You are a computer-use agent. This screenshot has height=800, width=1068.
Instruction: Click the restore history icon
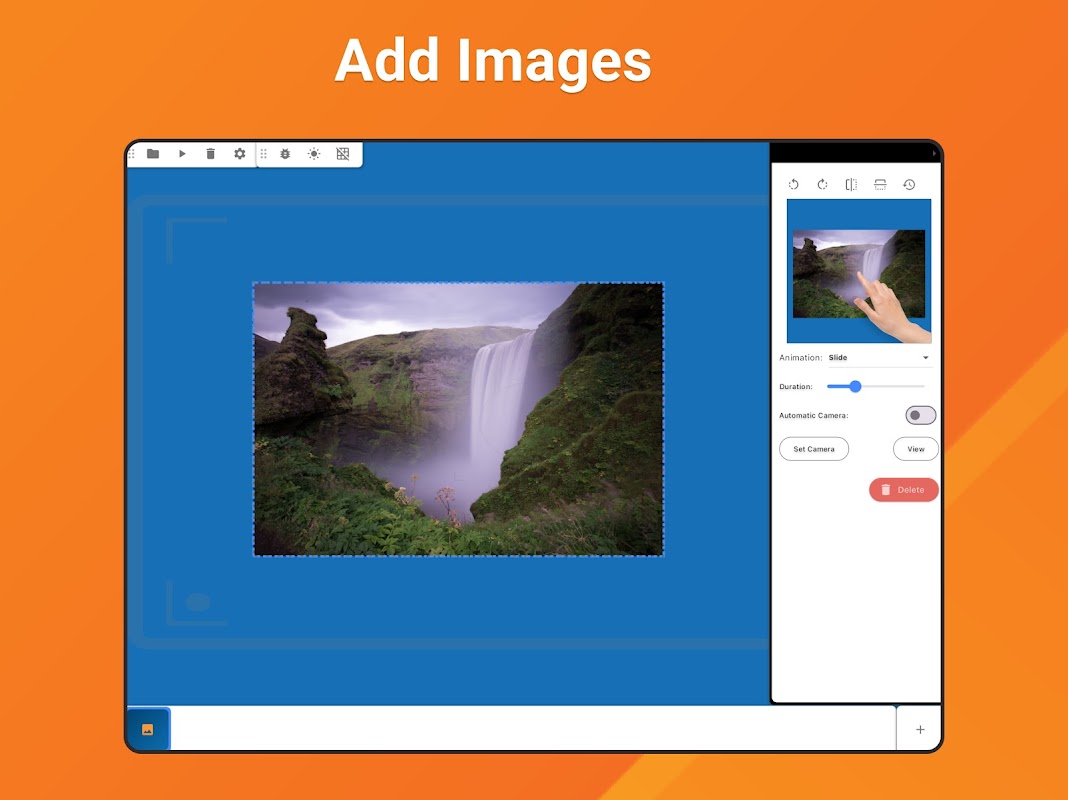909,185
